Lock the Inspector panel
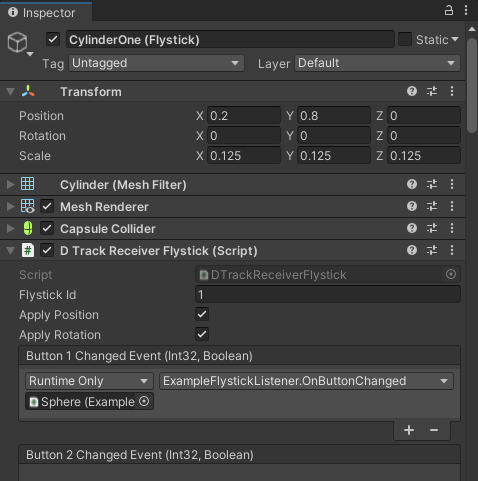 tap(449, 11)
